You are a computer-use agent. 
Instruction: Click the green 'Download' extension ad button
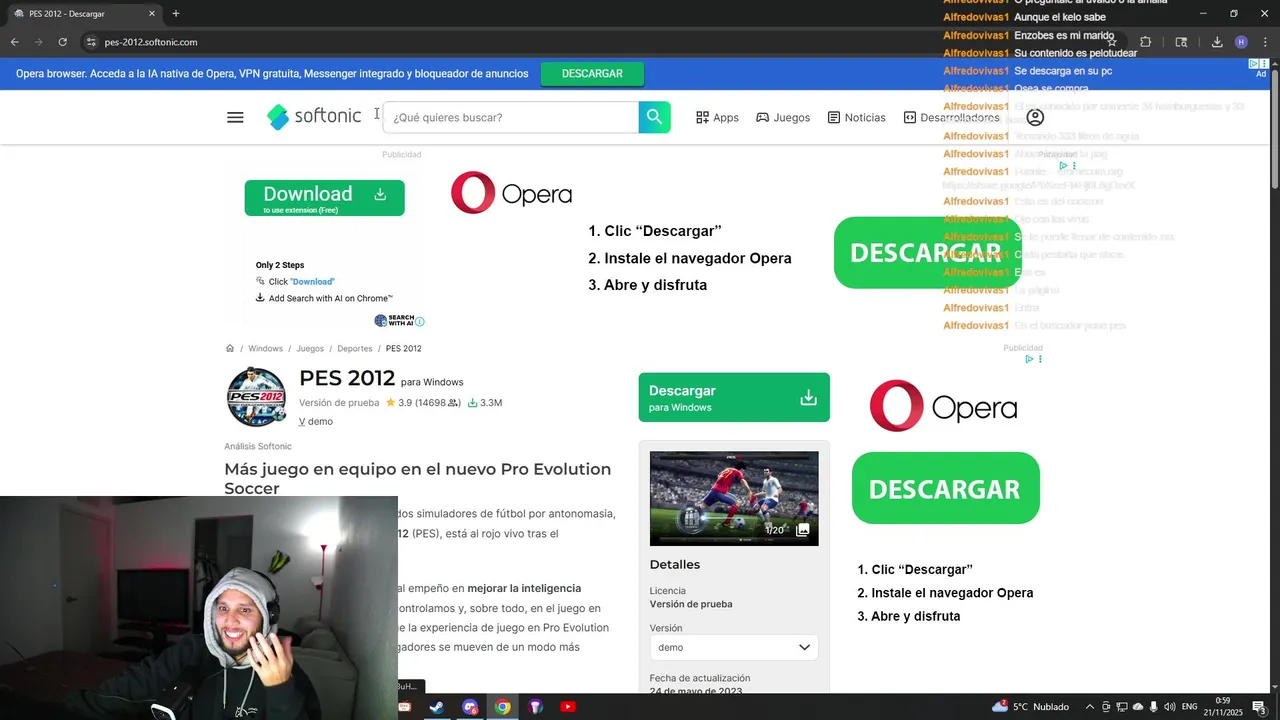tap(324, 198)
